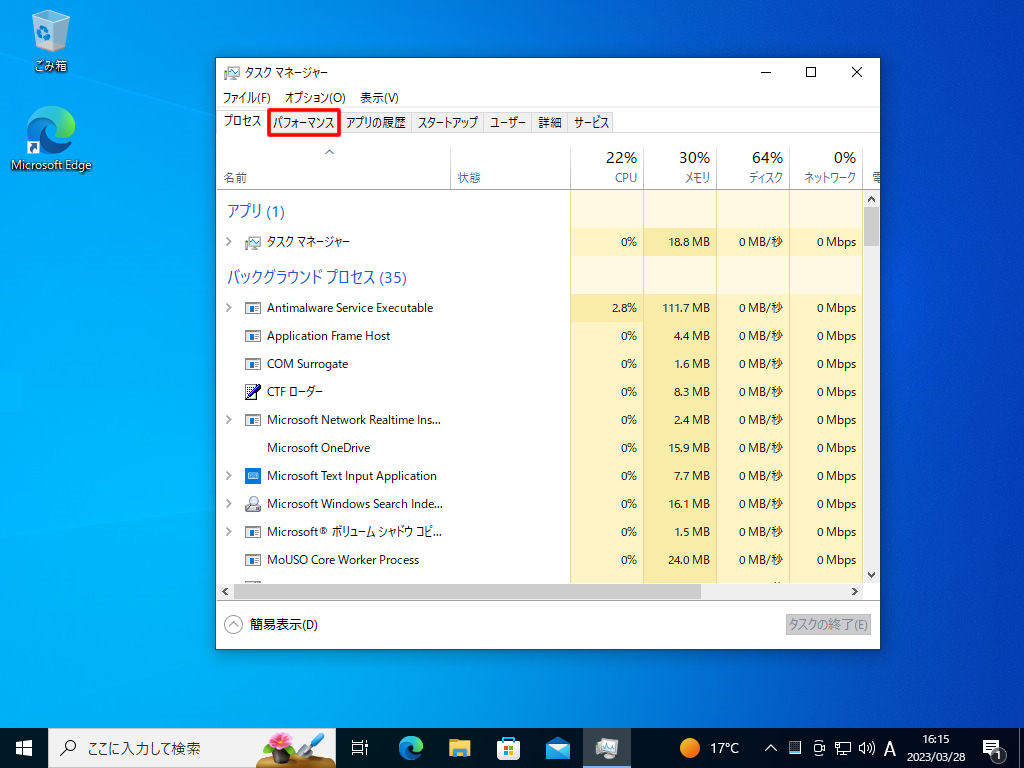The width and height of the screenshot is (1024, 768).
Task: Click the CTF ローダー pen icon
Action: (x=253, y=392)
